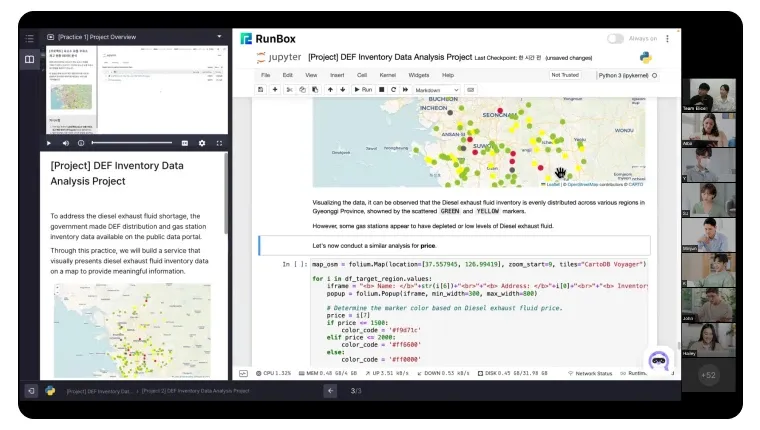Open the RunBox three-dot options menu
The width and height of the screenshot is (760, 430).
click(x=669, y=39)
